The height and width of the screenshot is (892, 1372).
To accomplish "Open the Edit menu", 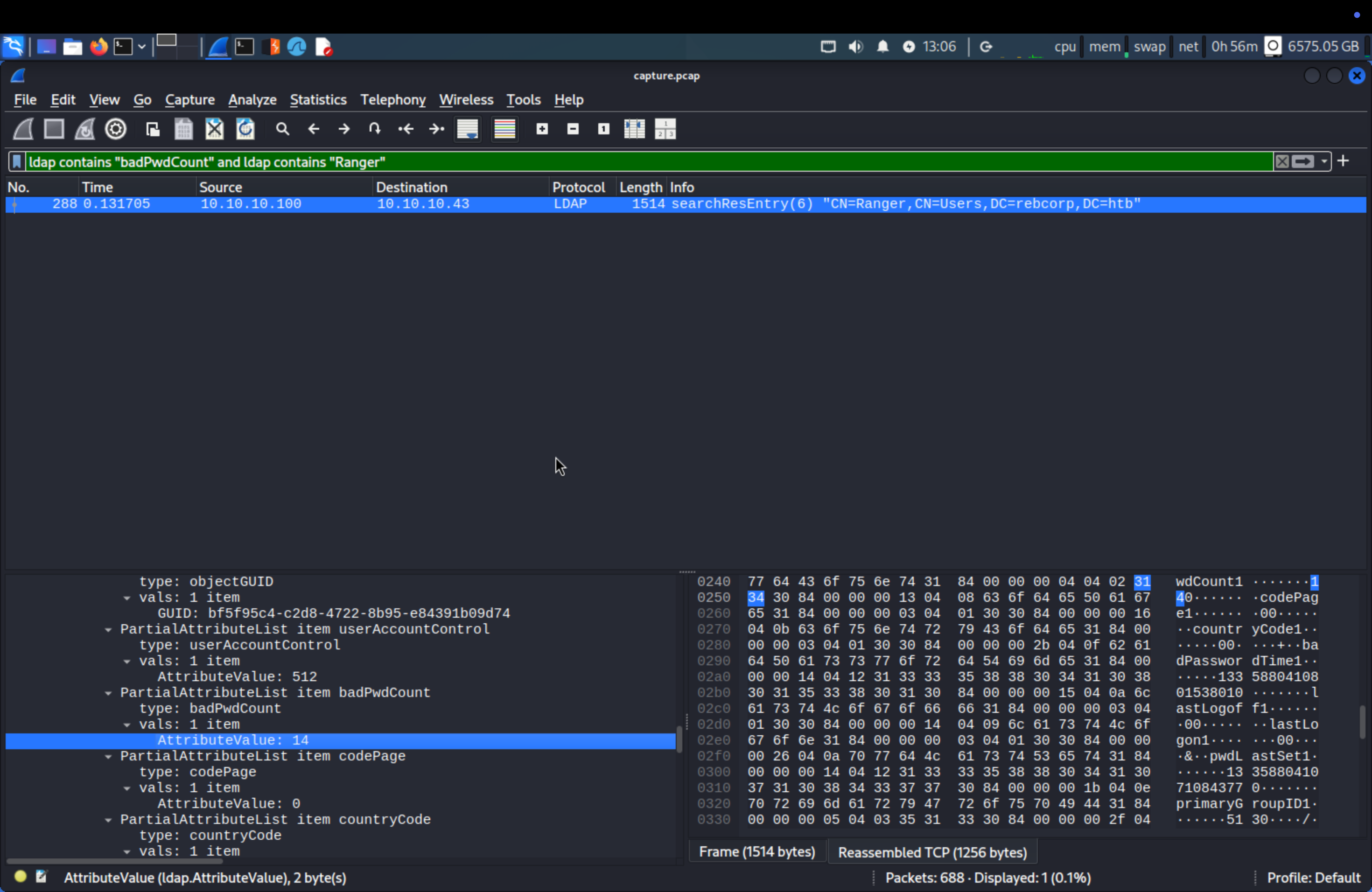I will tap(63, 100).
